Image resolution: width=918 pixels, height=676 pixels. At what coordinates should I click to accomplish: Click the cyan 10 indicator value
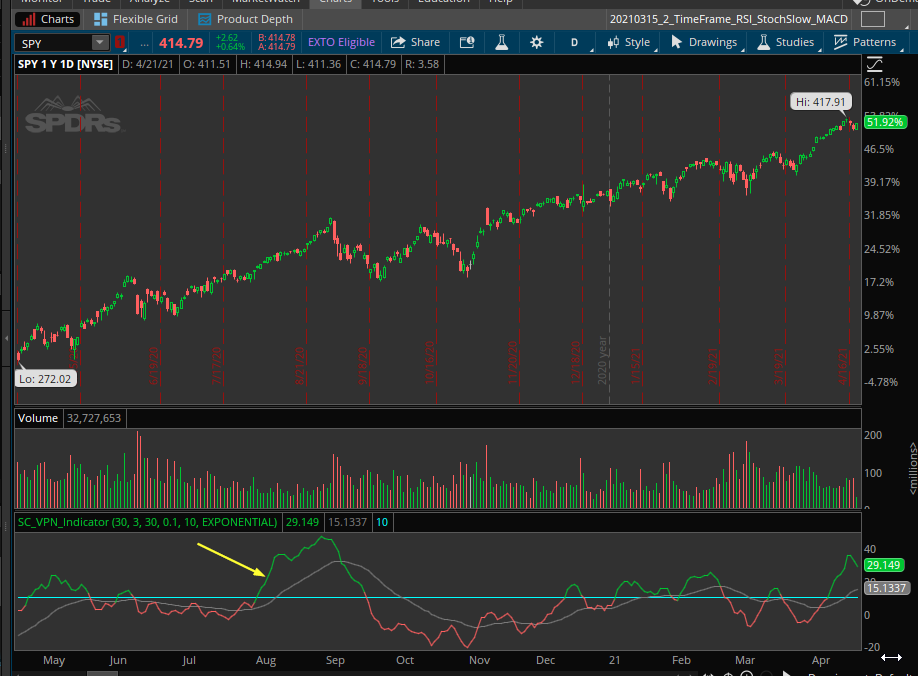(x=382, y=522)
